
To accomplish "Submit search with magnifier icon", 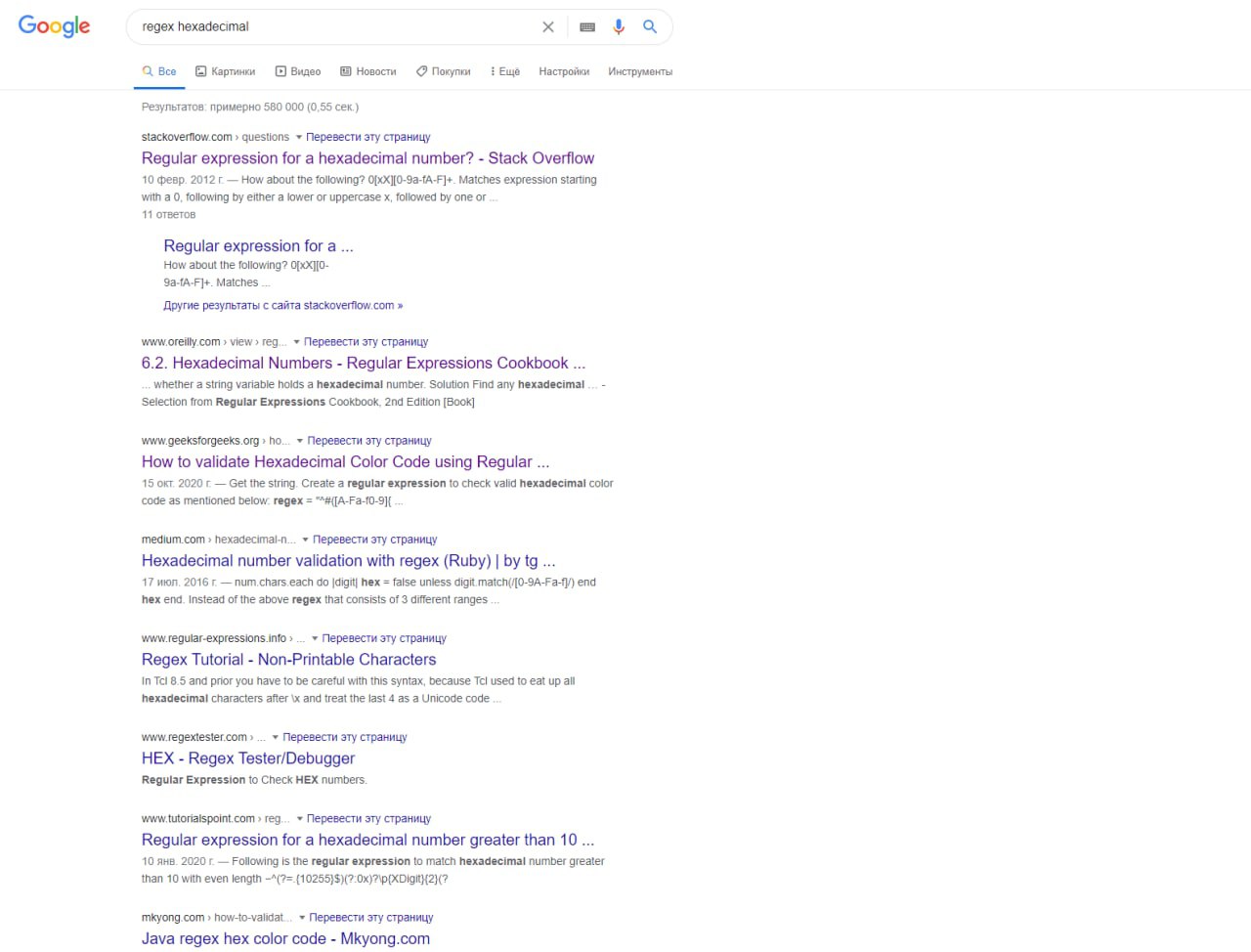I will coord(650,26).
